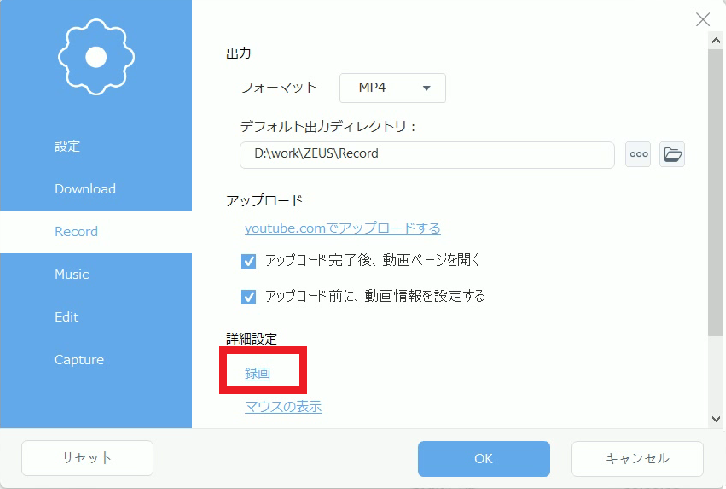
Task: Toggle set video info before upload checkbox
Action: [x=249, y=296]
